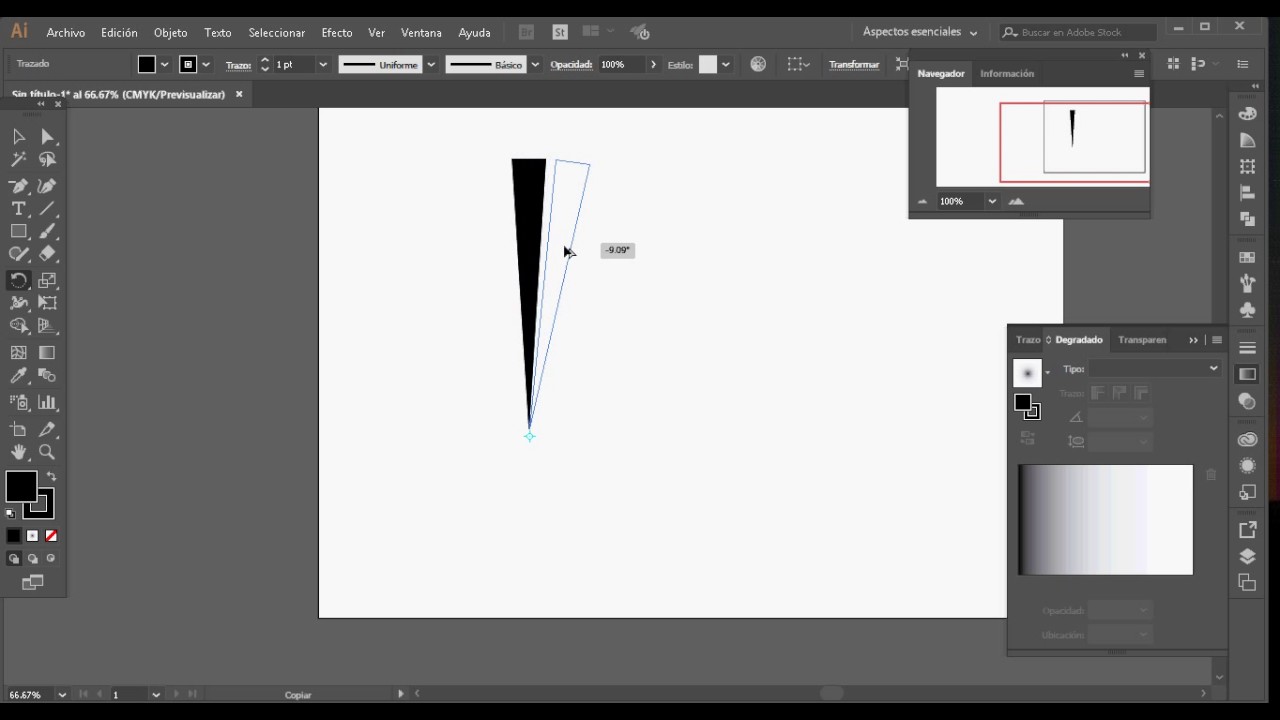The height and width of the screenshot is (720, 1280).
Task: Select the Lasso tool
Action: (x=48, y=160)
